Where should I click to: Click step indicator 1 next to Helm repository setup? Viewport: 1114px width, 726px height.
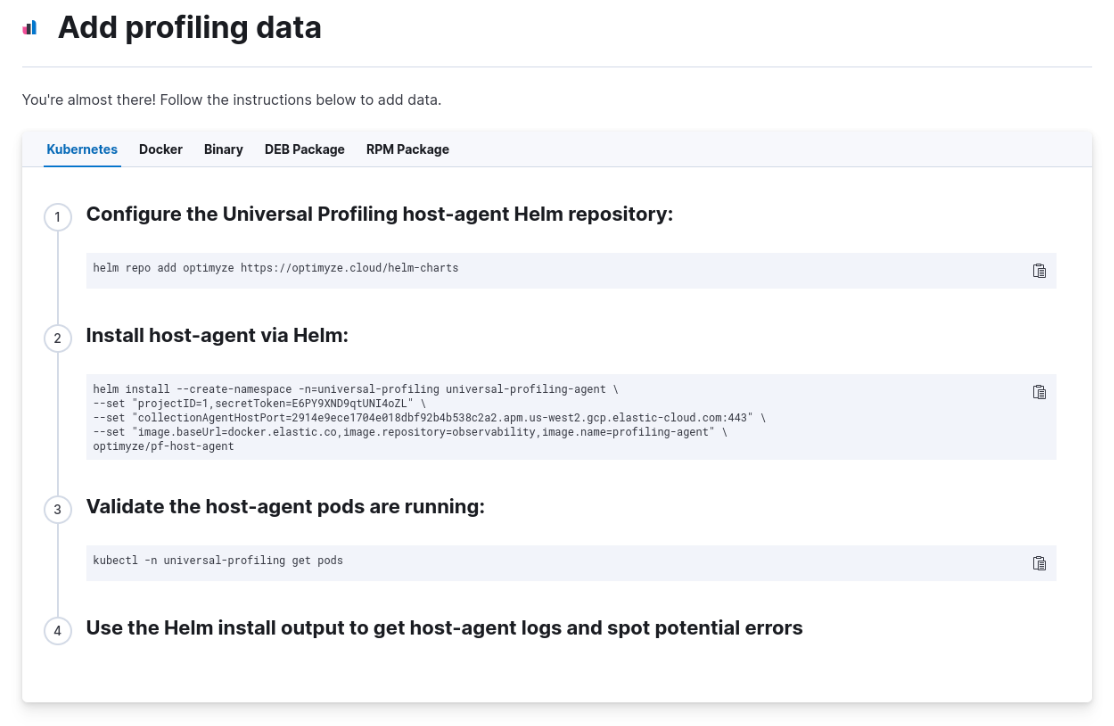coord(57,217)
